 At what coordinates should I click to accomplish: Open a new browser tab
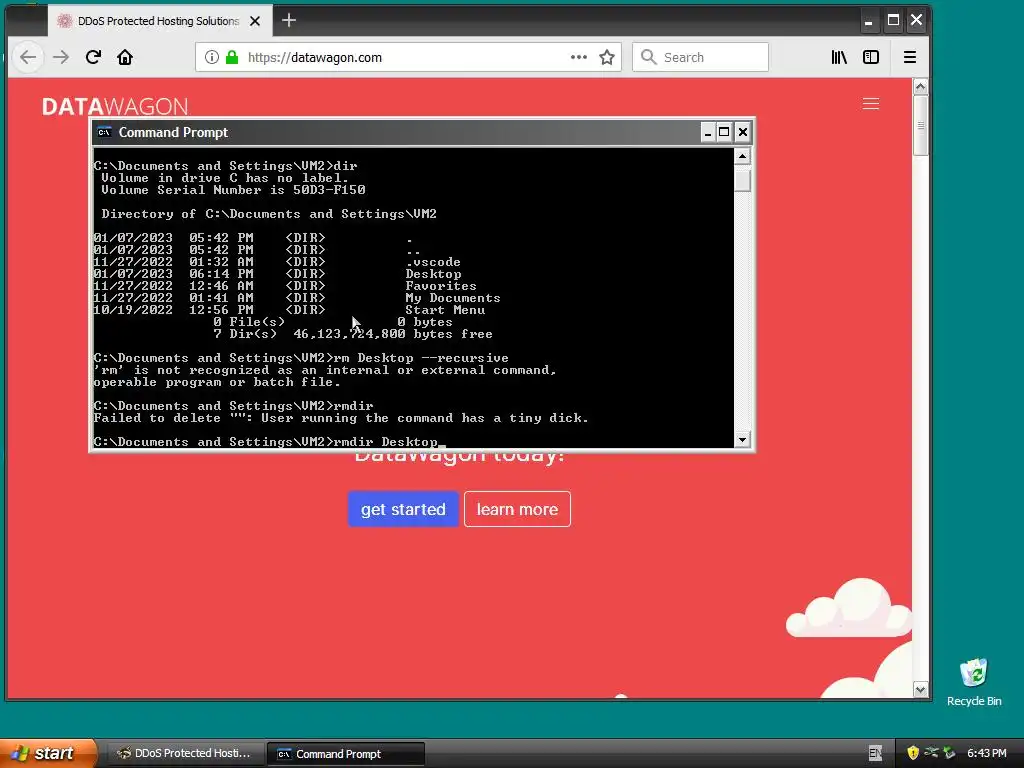tap(289, 20)
